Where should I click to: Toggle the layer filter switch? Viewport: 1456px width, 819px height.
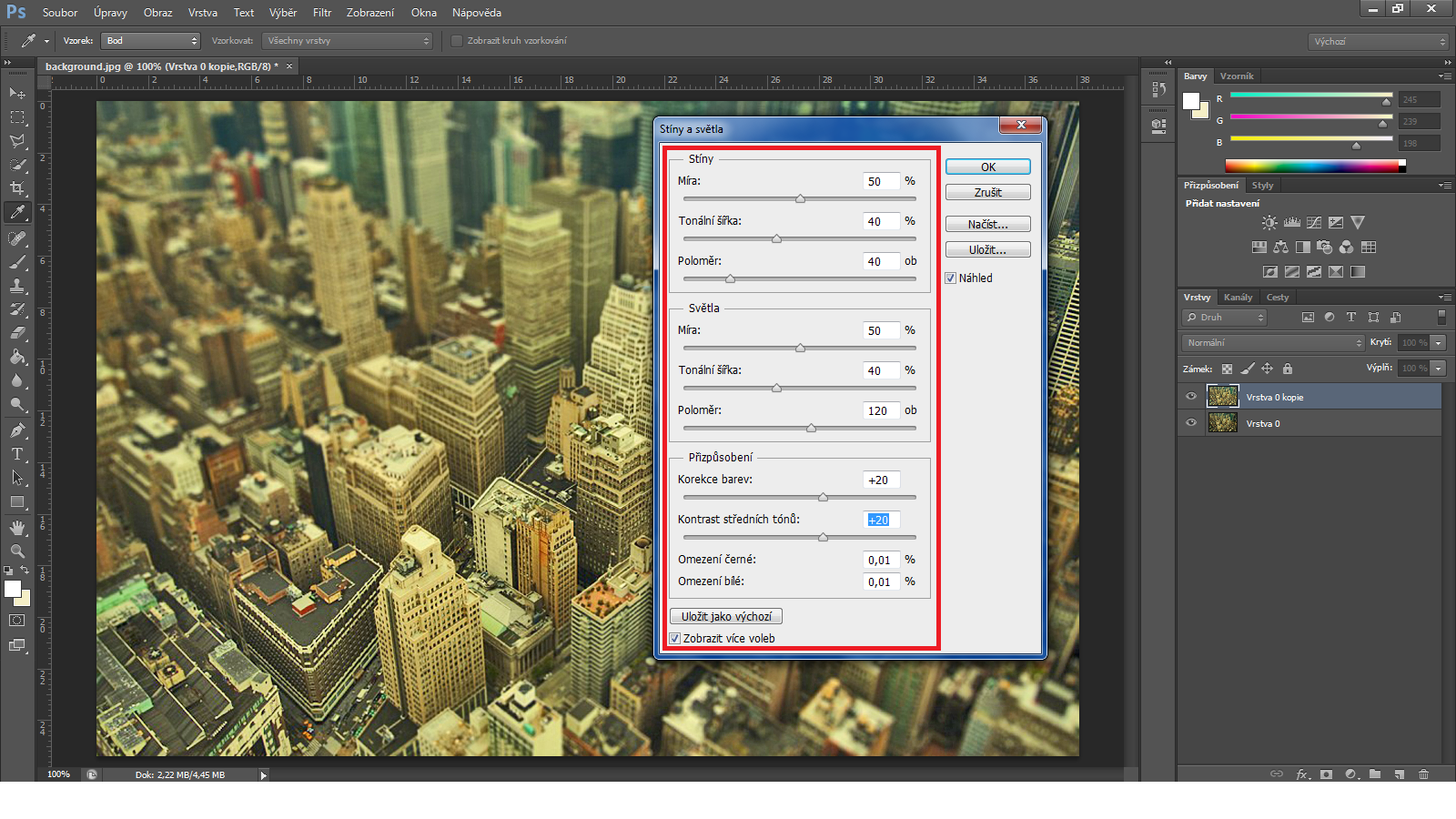click(1441, 317)
